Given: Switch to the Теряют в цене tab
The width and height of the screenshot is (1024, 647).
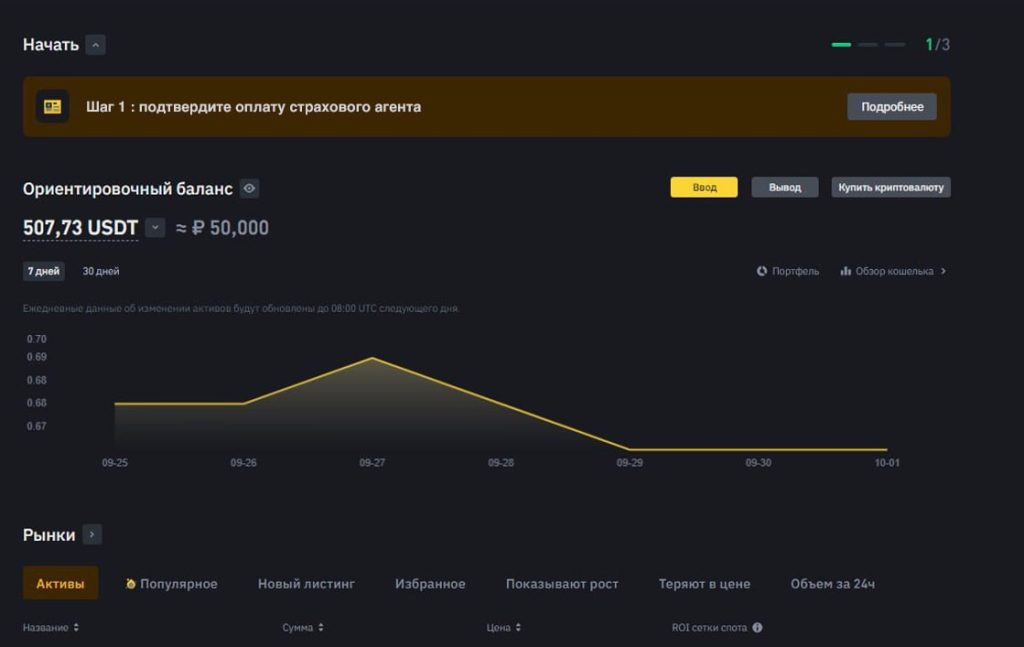Looking at the screenshot, I should pos(704,584).
